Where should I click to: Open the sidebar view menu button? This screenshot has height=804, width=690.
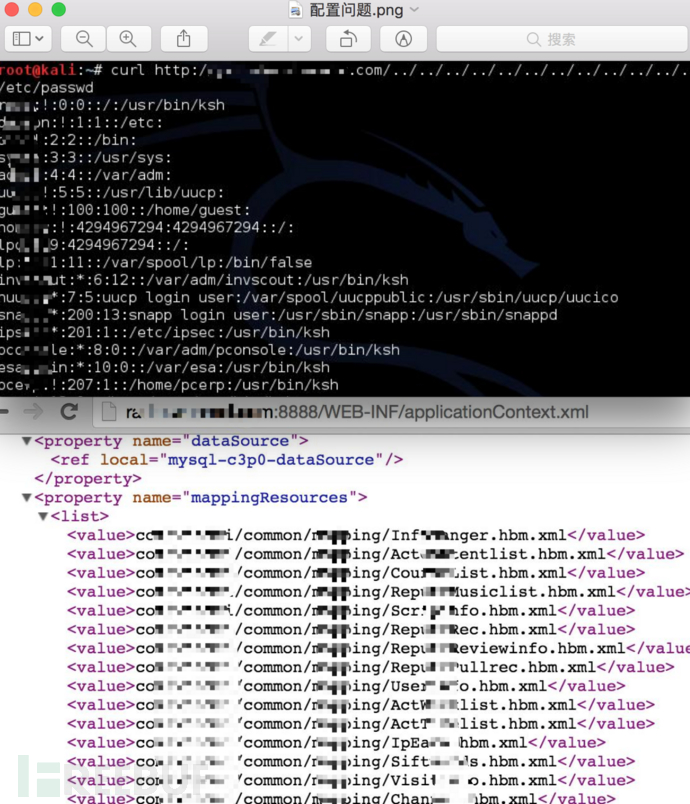pos(28,39)
